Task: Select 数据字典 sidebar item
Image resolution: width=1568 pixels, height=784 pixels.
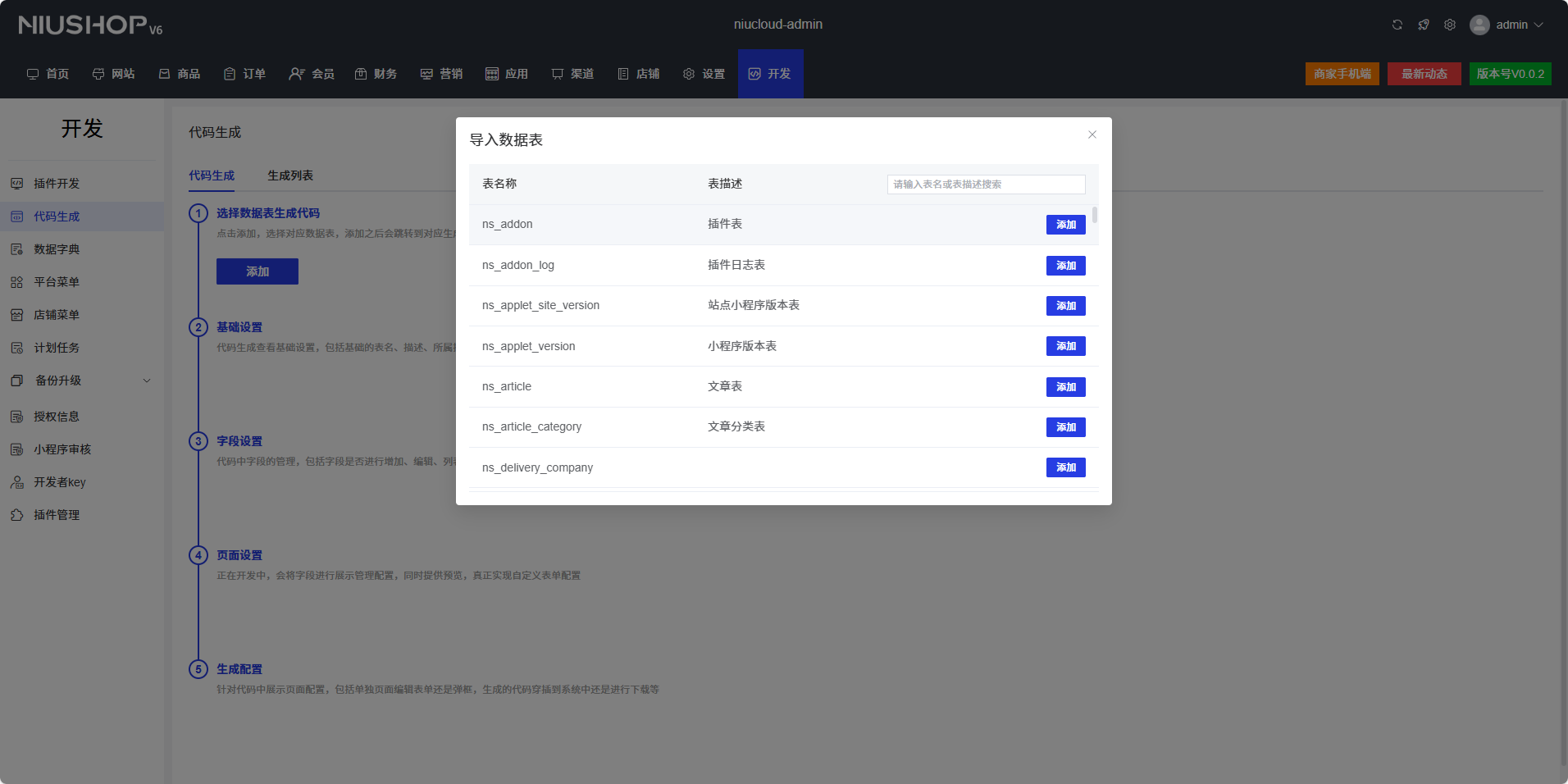Action: tap(57, 249)
